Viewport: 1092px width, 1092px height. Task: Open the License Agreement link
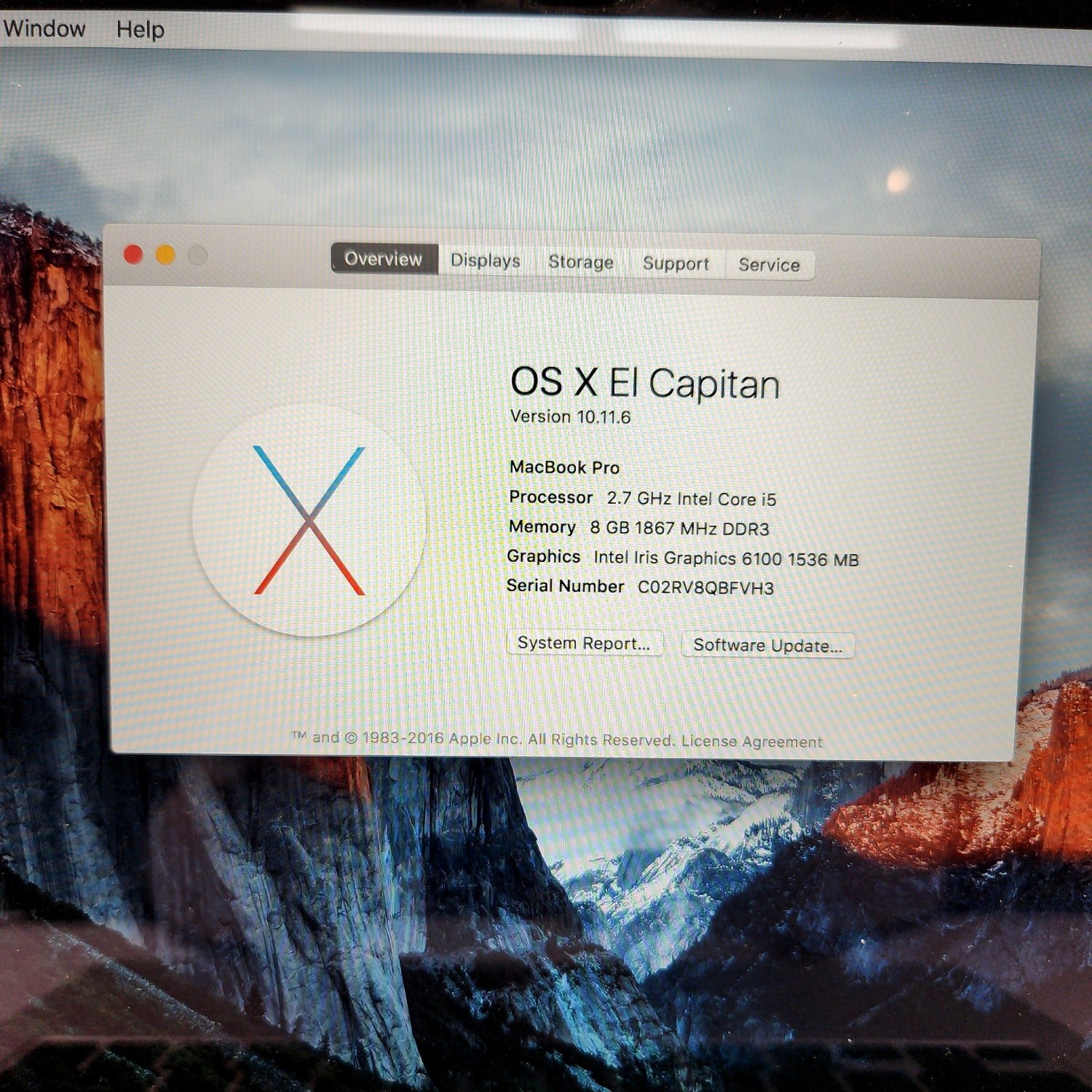751,742
